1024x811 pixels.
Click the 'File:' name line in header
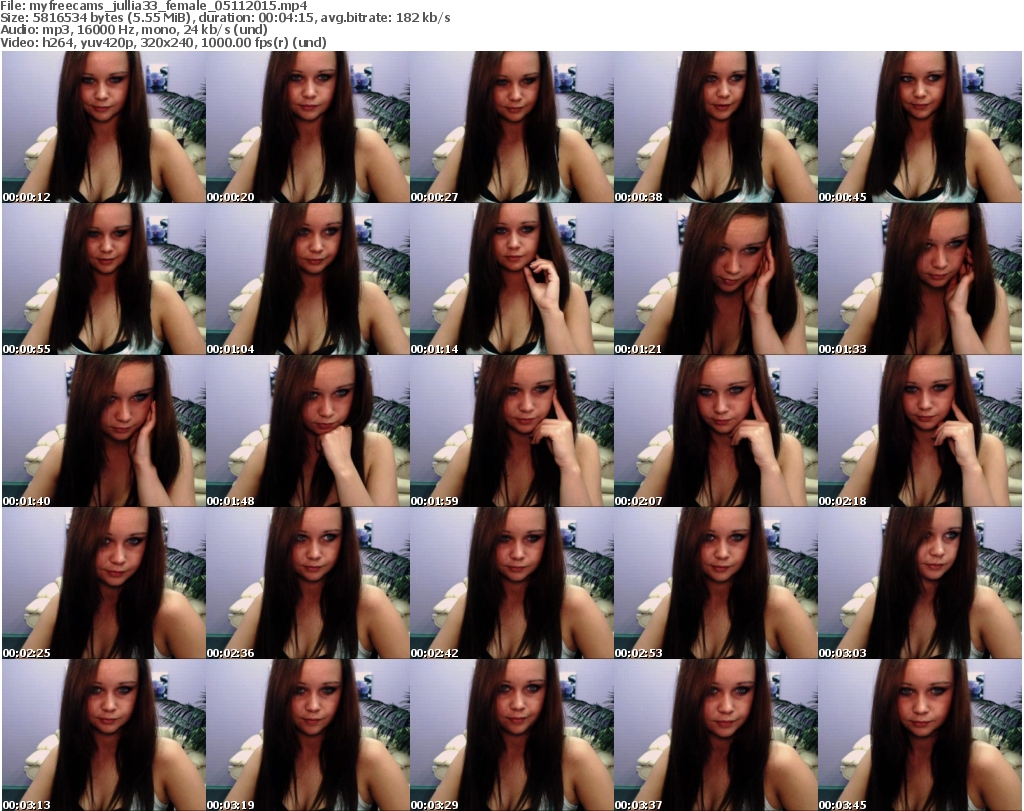[x=154, y=6]
